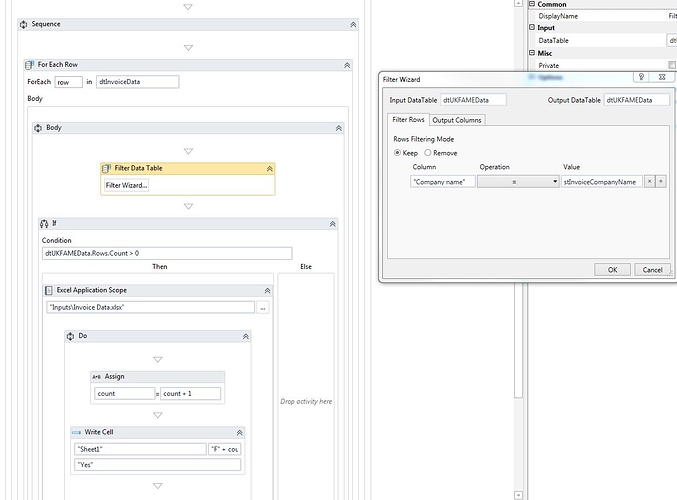Toggle the Private checkbox in Misc

point(672,65)
